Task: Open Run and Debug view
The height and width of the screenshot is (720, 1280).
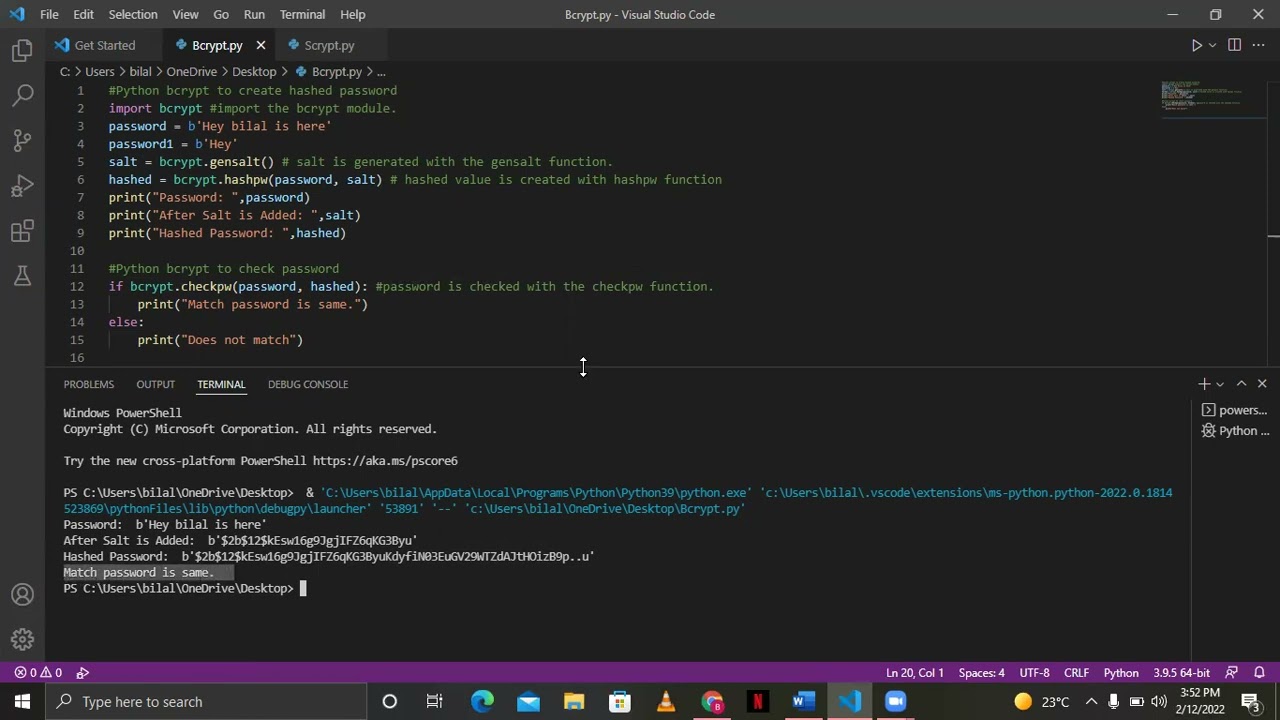Action: (22, 186)
